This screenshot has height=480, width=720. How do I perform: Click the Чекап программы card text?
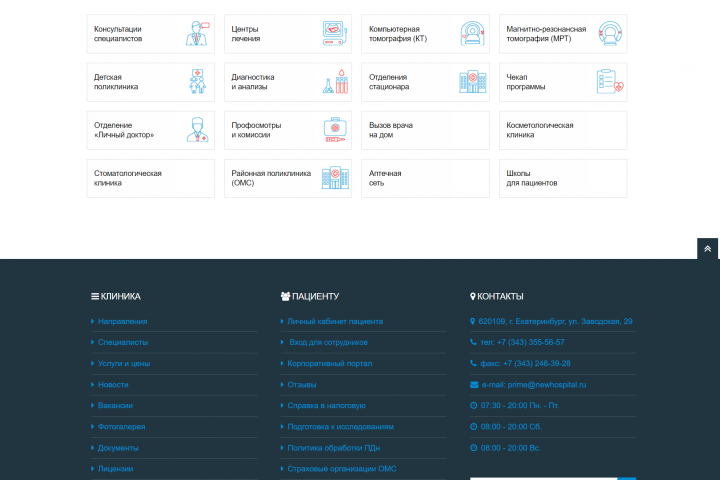526,82
